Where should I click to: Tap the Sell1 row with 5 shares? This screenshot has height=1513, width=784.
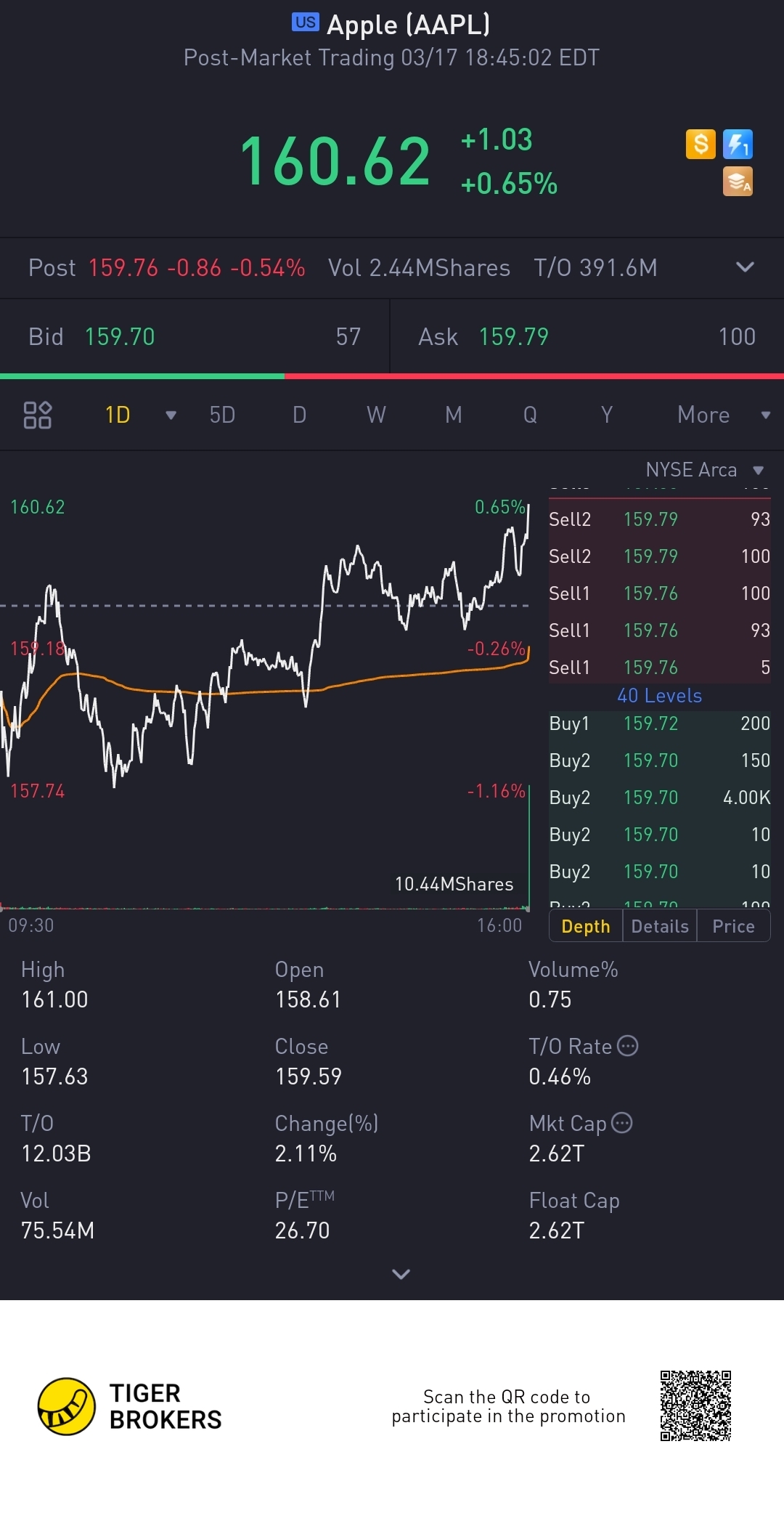pyautogui.click(x=659, y=668)
